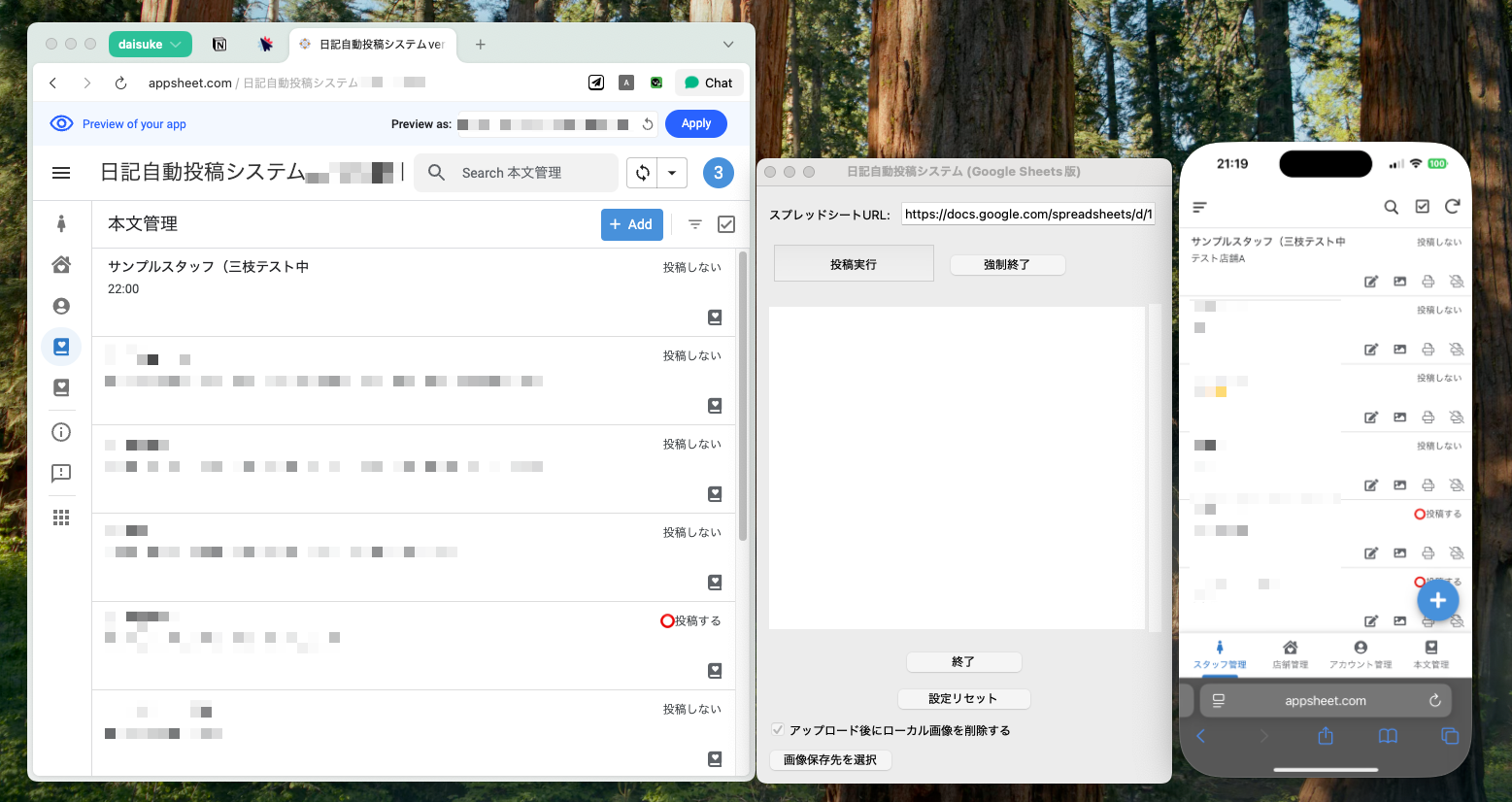Click the blue Apply button
Viewport: 1512px width, 802px height.
point(696,124)
